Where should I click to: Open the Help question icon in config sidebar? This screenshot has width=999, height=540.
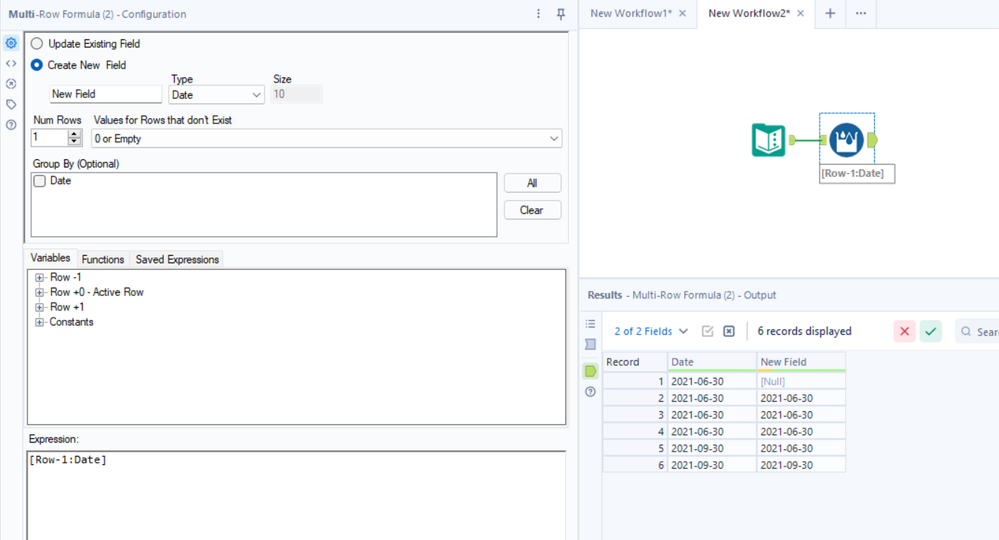pyautogui.click(x=11, y=125)
